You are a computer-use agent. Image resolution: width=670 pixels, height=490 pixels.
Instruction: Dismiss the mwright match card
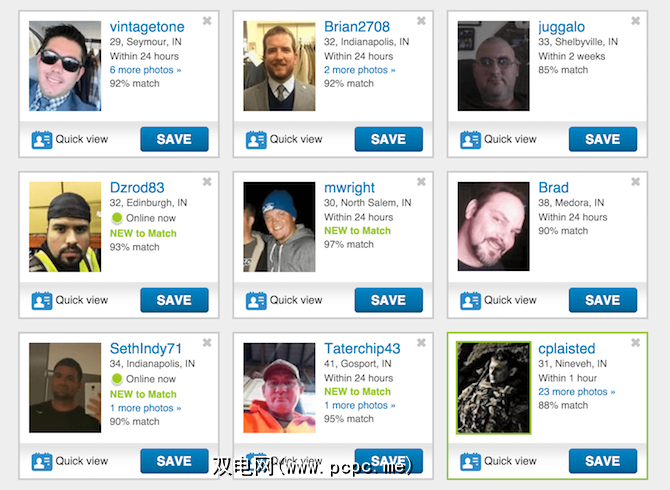click(x=421, y=182)
